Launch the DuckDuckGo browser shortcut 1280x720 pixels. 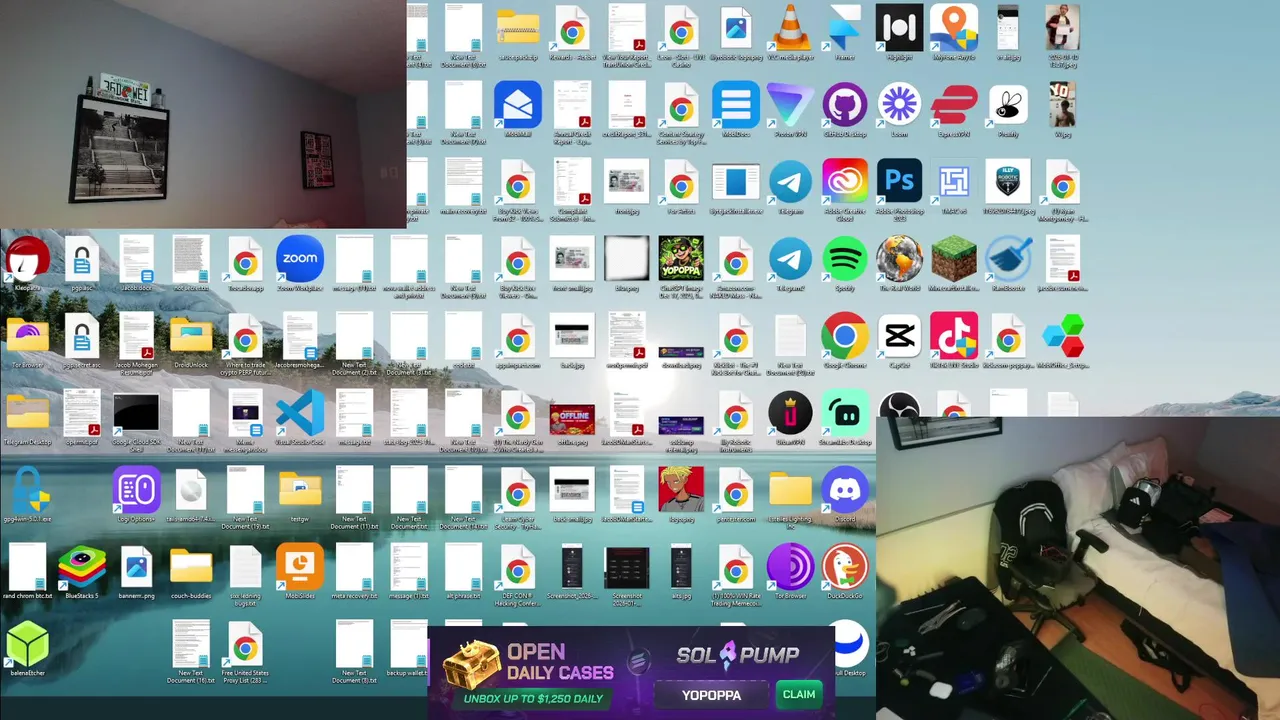pos(845,567)
